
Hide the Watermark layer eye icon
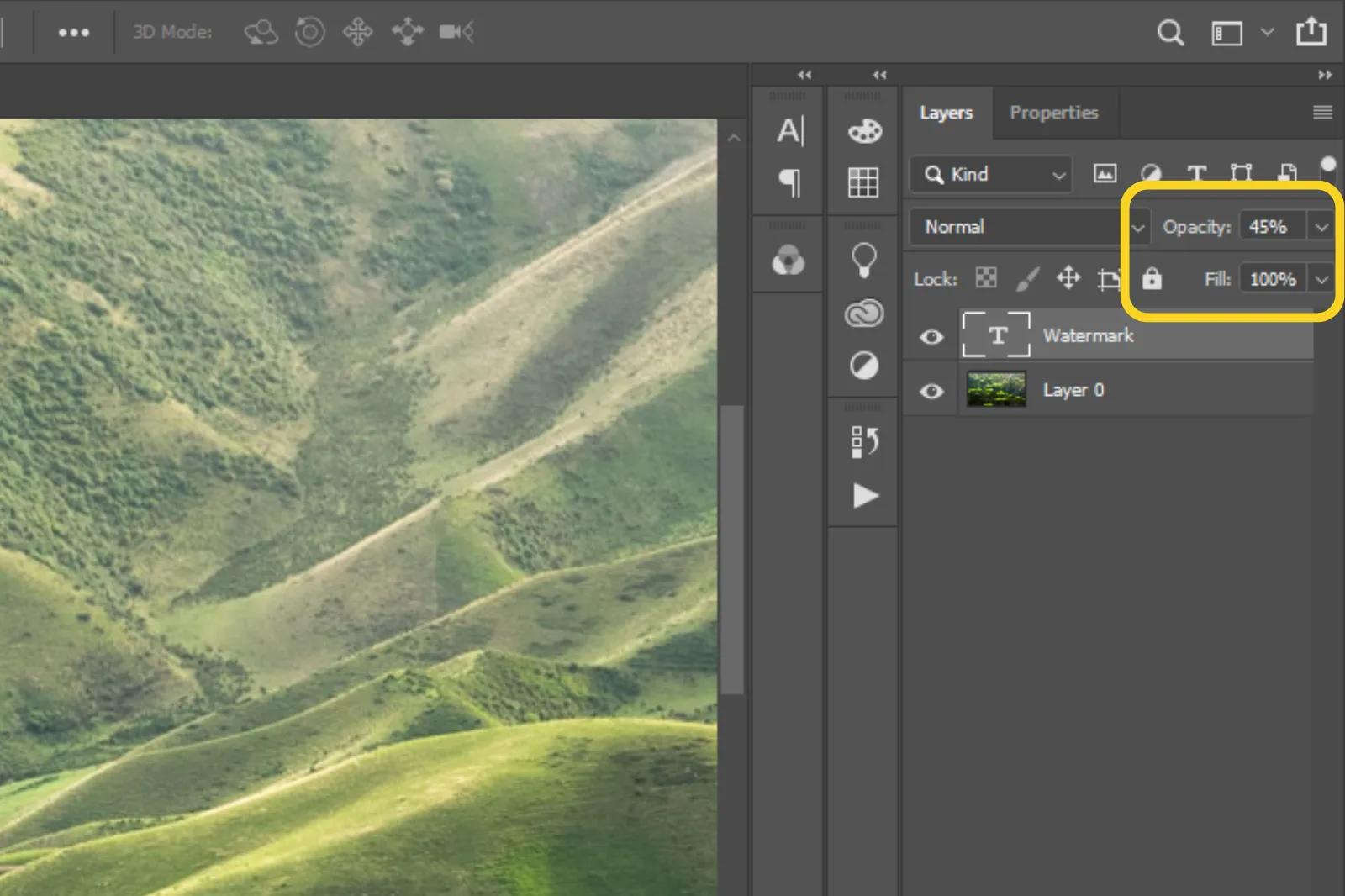click(931, 337)
